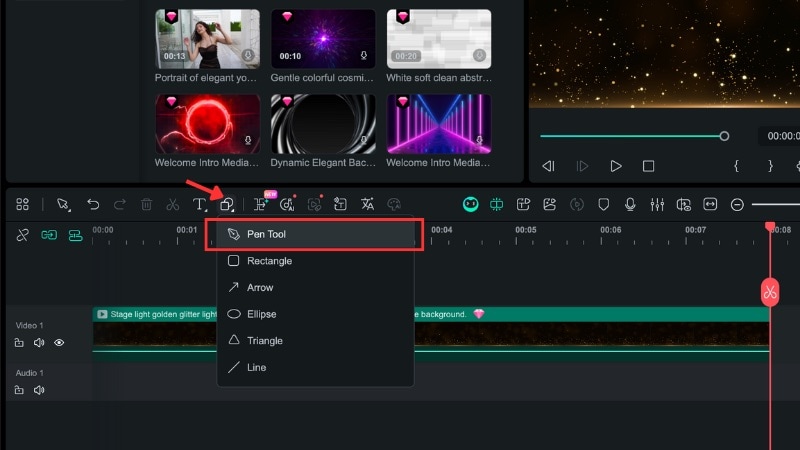This screenshot has width=800, height=450.
Task: Open 'White soft clean abstr...' media thumbnail
Action: pyautogui.click(x=439, y=39)
